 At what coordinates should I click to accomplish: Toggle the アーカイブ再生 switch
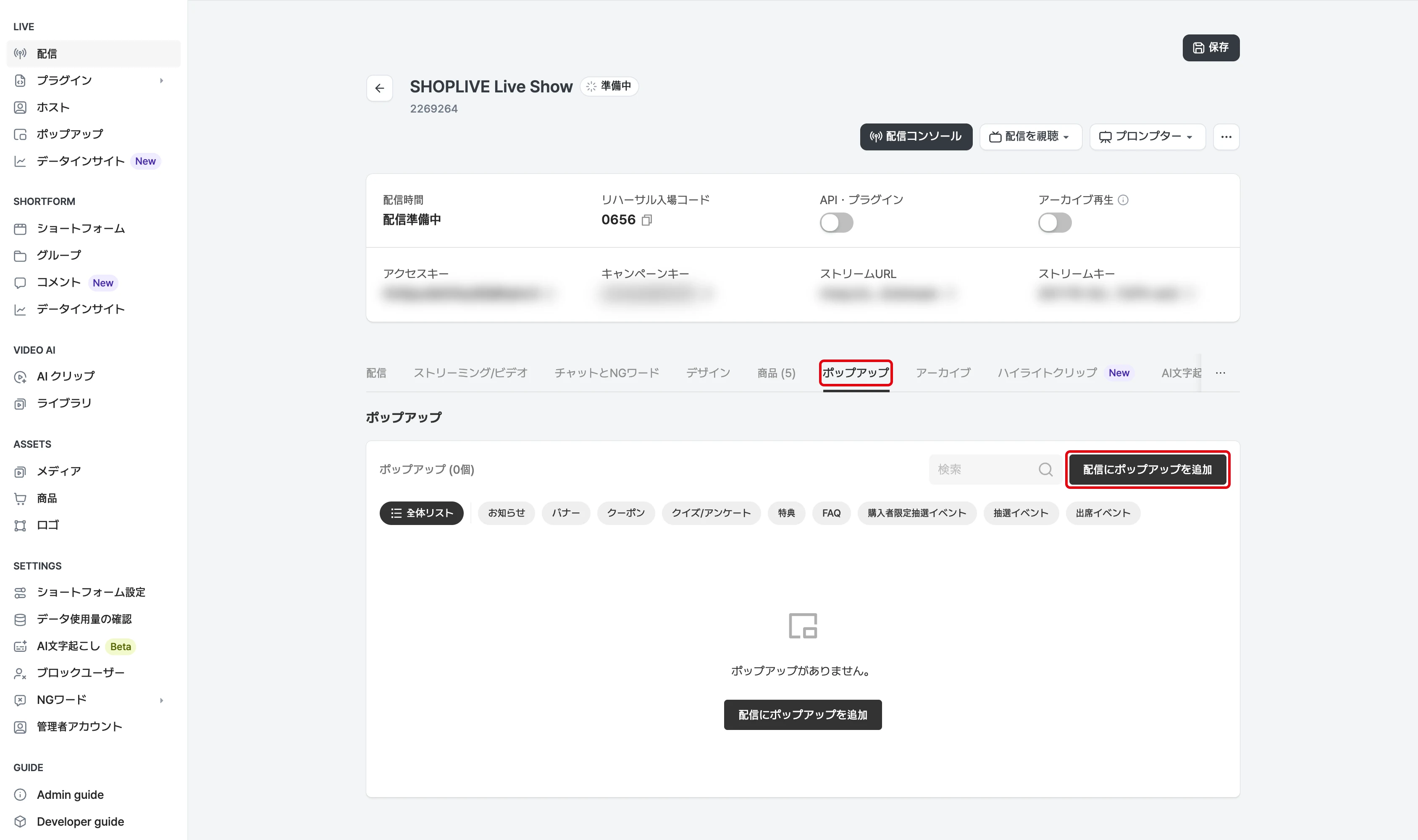coord(1055,223)
